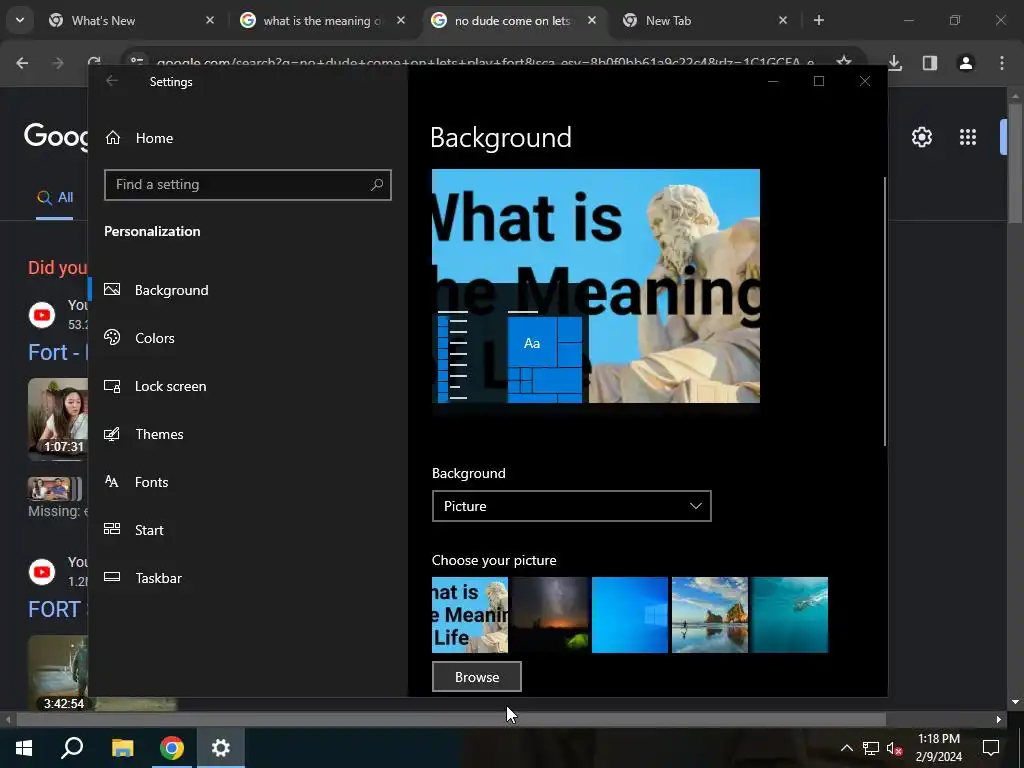
Task: Open Taskbar personalization settings
Action: (x=248, y=578)
